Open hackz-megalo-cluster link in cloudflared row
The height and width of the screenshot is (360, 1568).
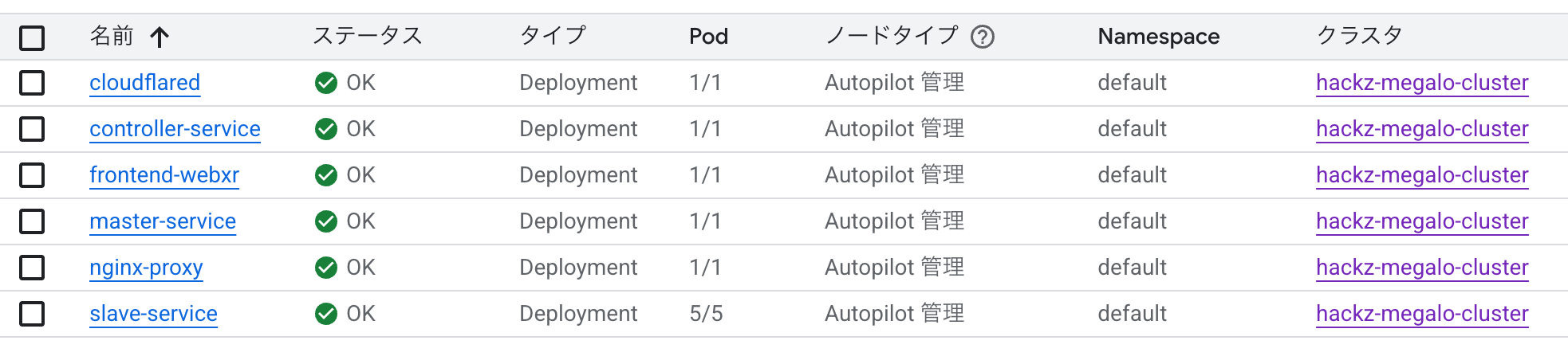coord(1421,83)
